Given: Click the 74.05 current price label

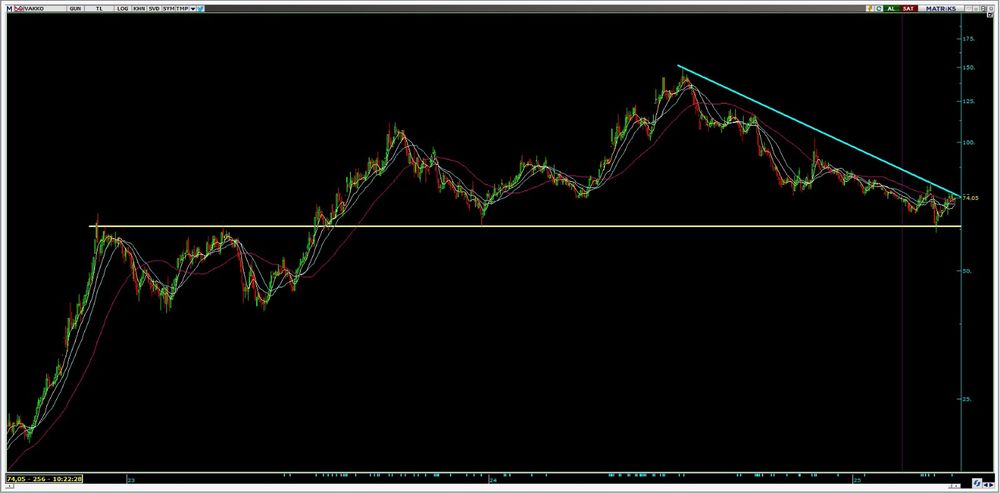Looking at the screenshot, I should 971,198.
